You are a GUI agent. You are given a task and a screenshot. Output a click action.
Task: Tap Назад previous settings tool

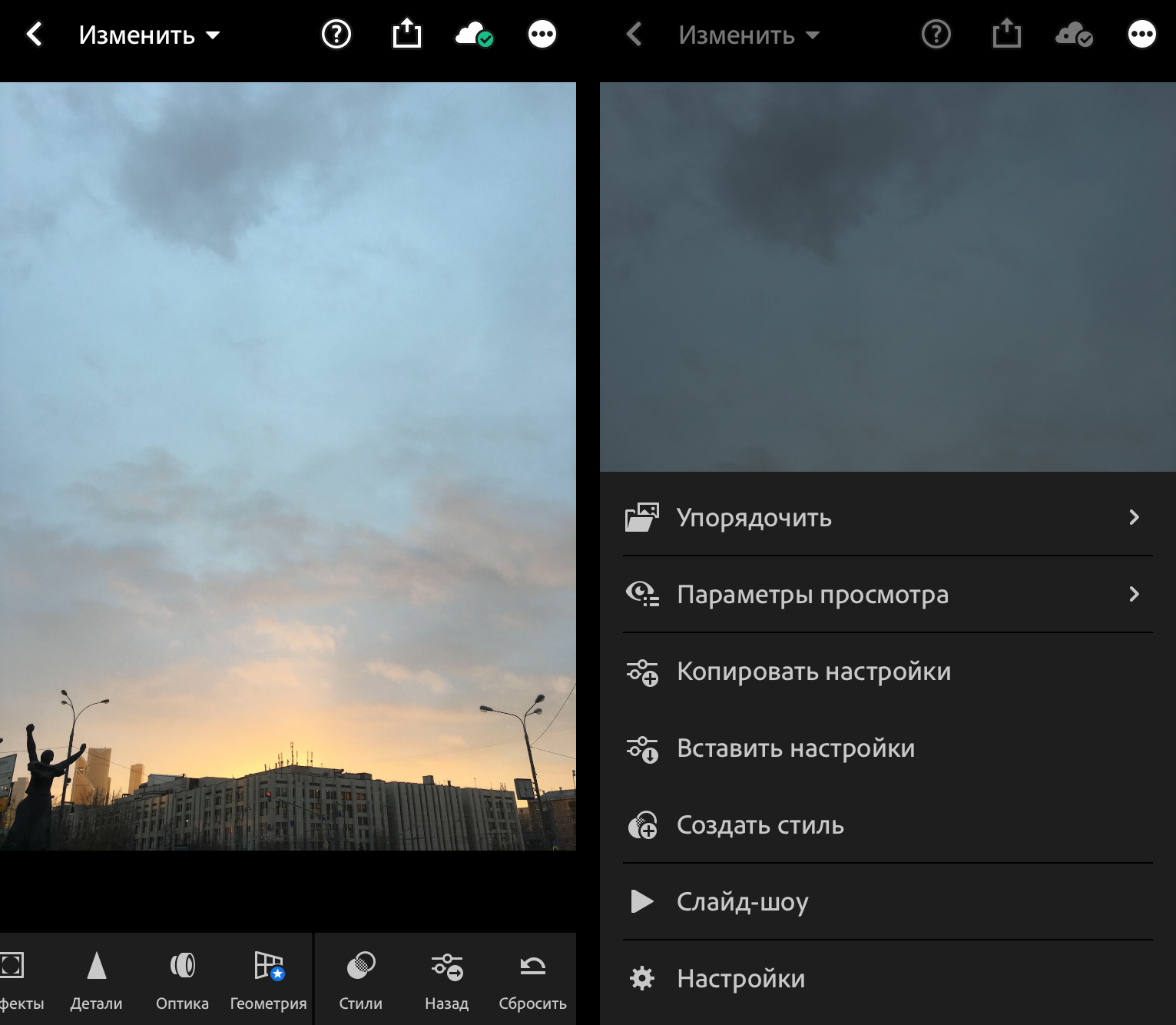(x=446, y=980)
